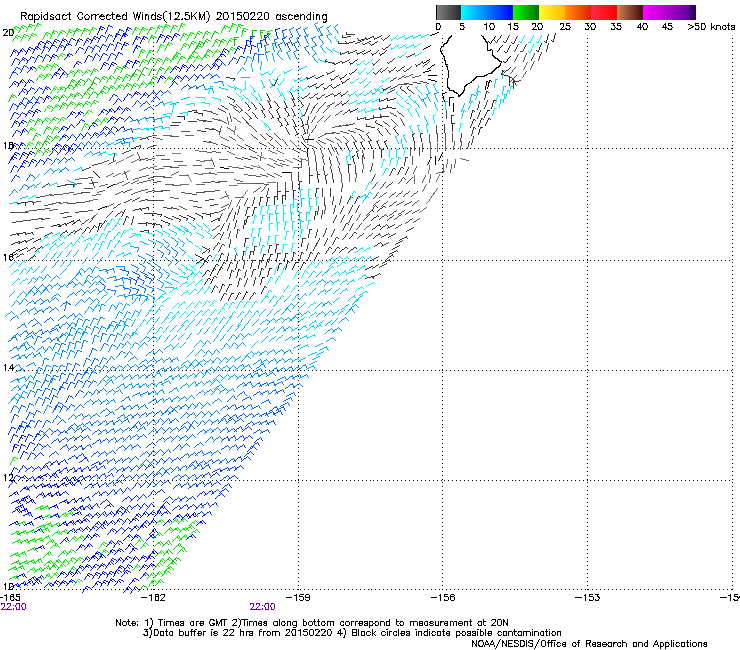Image resolution: width=740 pixels, height=650 pixels.
Task: Click the longitude label '-159'
Action: tap(298, 598)
